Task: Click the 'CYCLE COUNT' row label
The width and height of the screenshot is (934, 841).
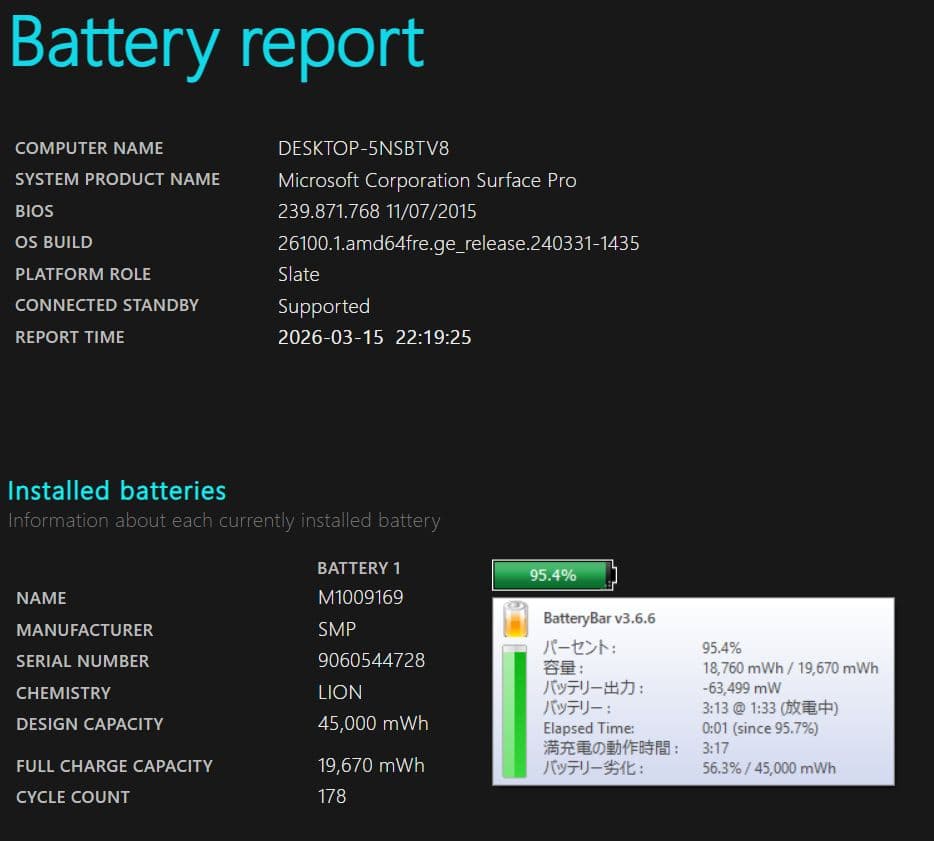Action: 73,797
